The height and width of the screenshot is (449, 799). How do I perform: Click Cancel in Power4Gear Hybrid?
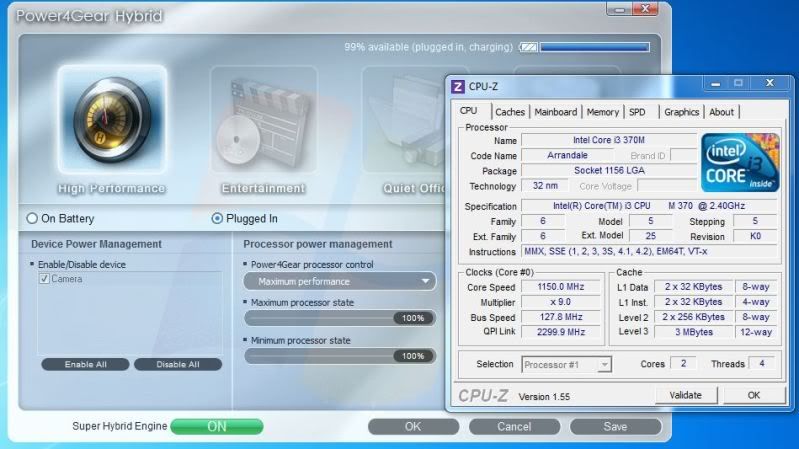(x=514, y=427)
